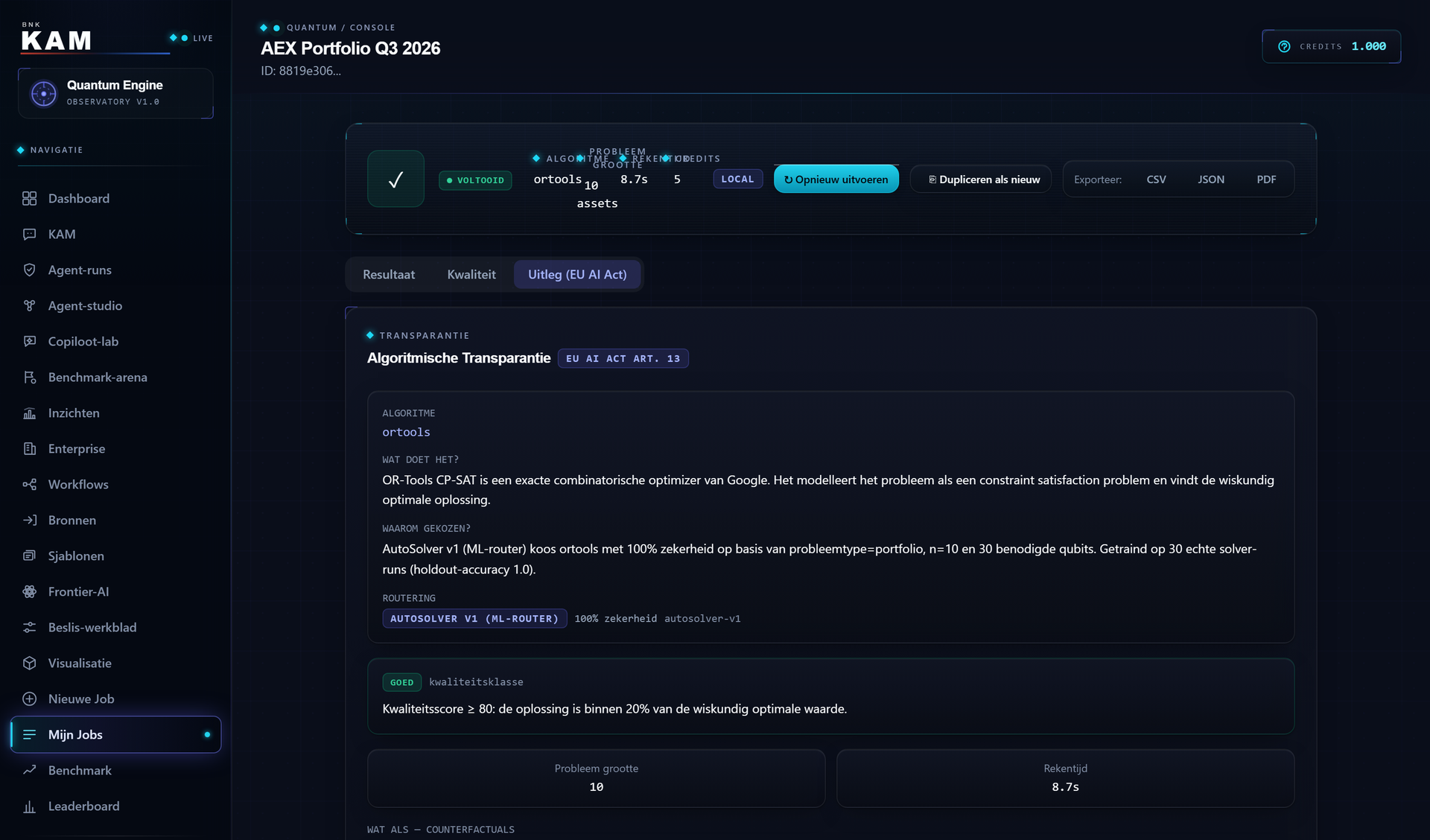This screenshot has width=1430, height=840.
Task: Click the Nieuwe Job plus icon
Action: pyautogui.click(x=29, y=699)
